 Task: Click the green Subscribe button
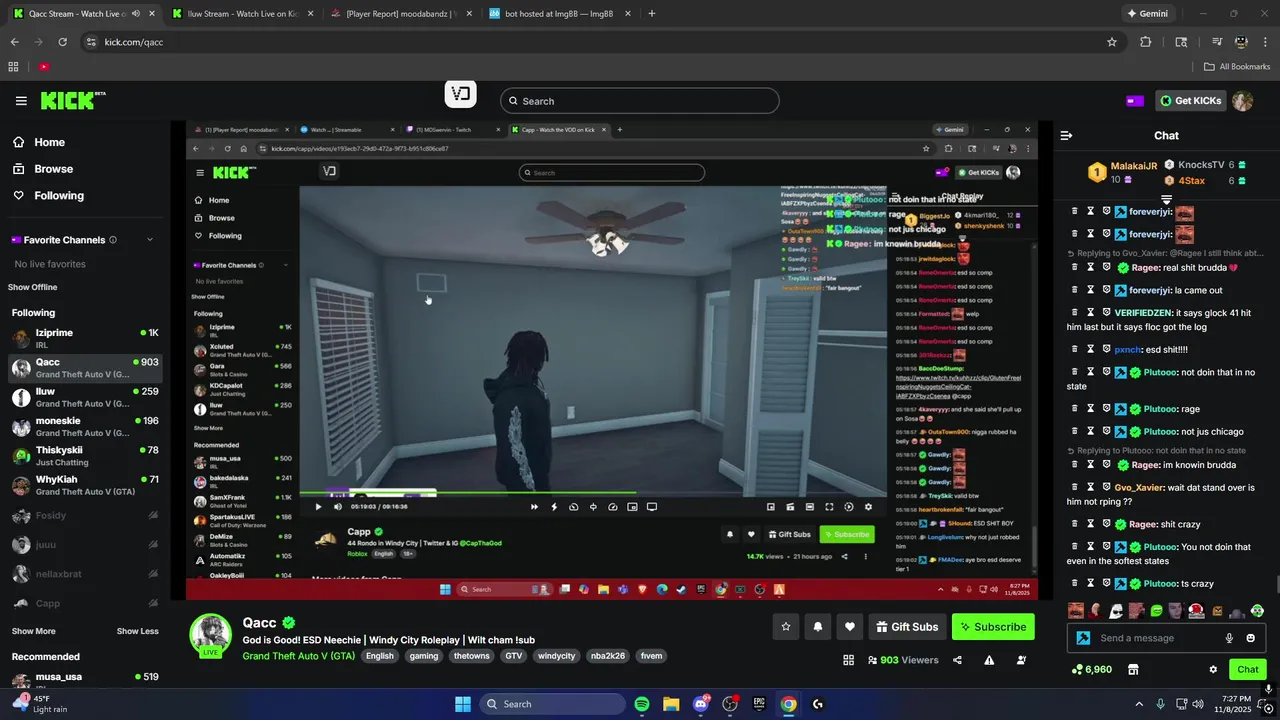click(x=993, y=627)
